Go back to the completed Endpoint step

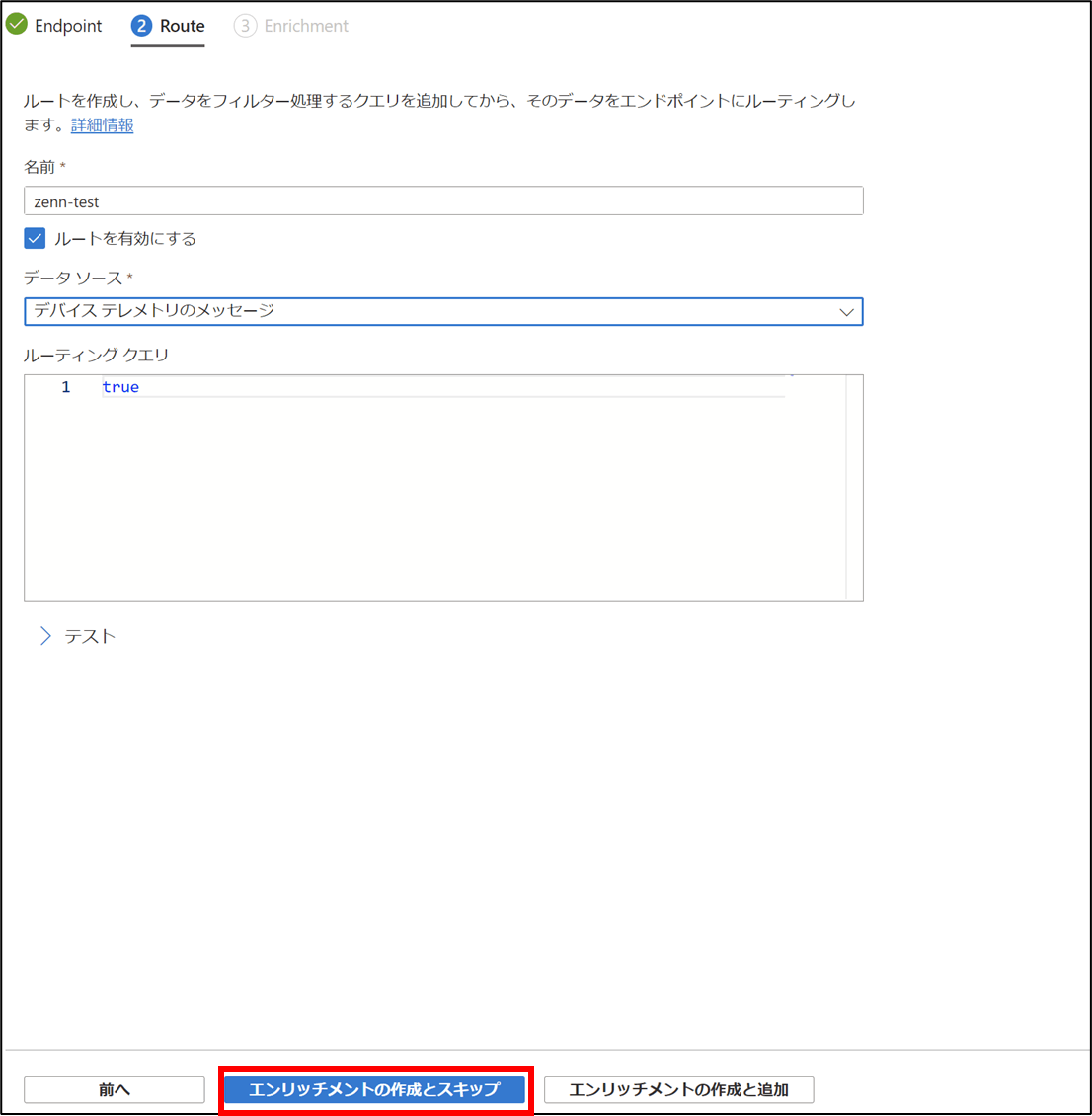(54, 26)
